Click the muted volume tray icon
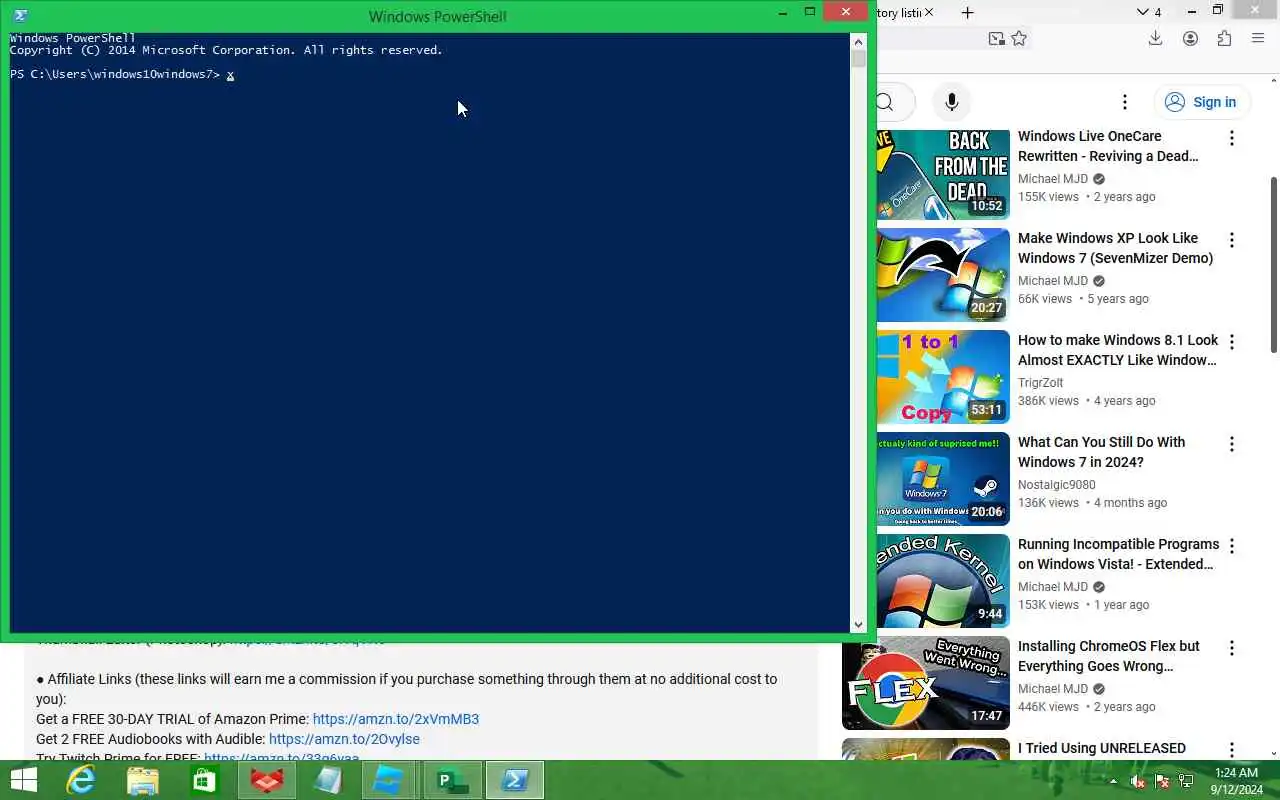The image size is (1280, 800). pos(1137,781)
